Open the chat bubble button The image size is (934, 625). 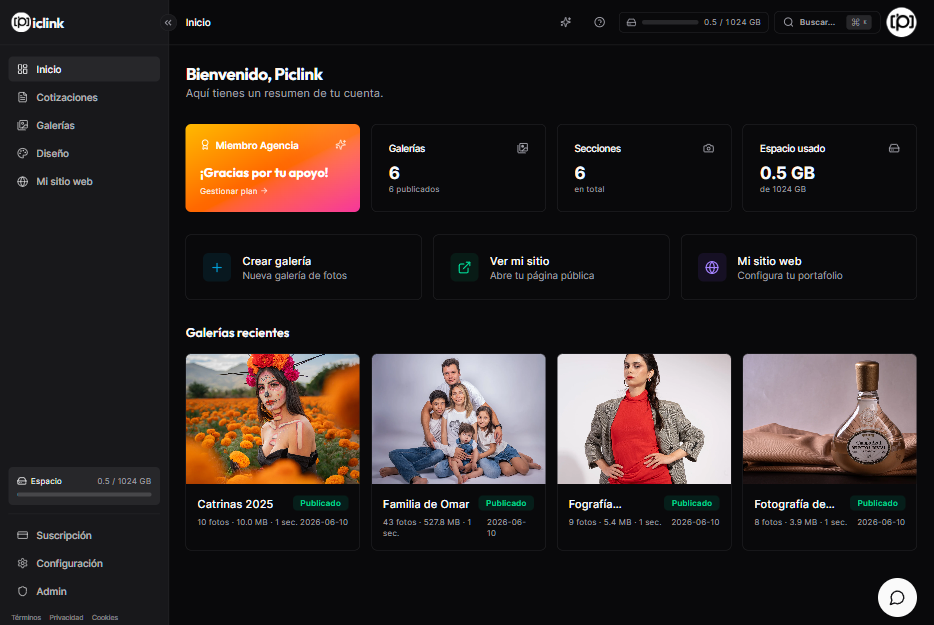click(897, 597)
